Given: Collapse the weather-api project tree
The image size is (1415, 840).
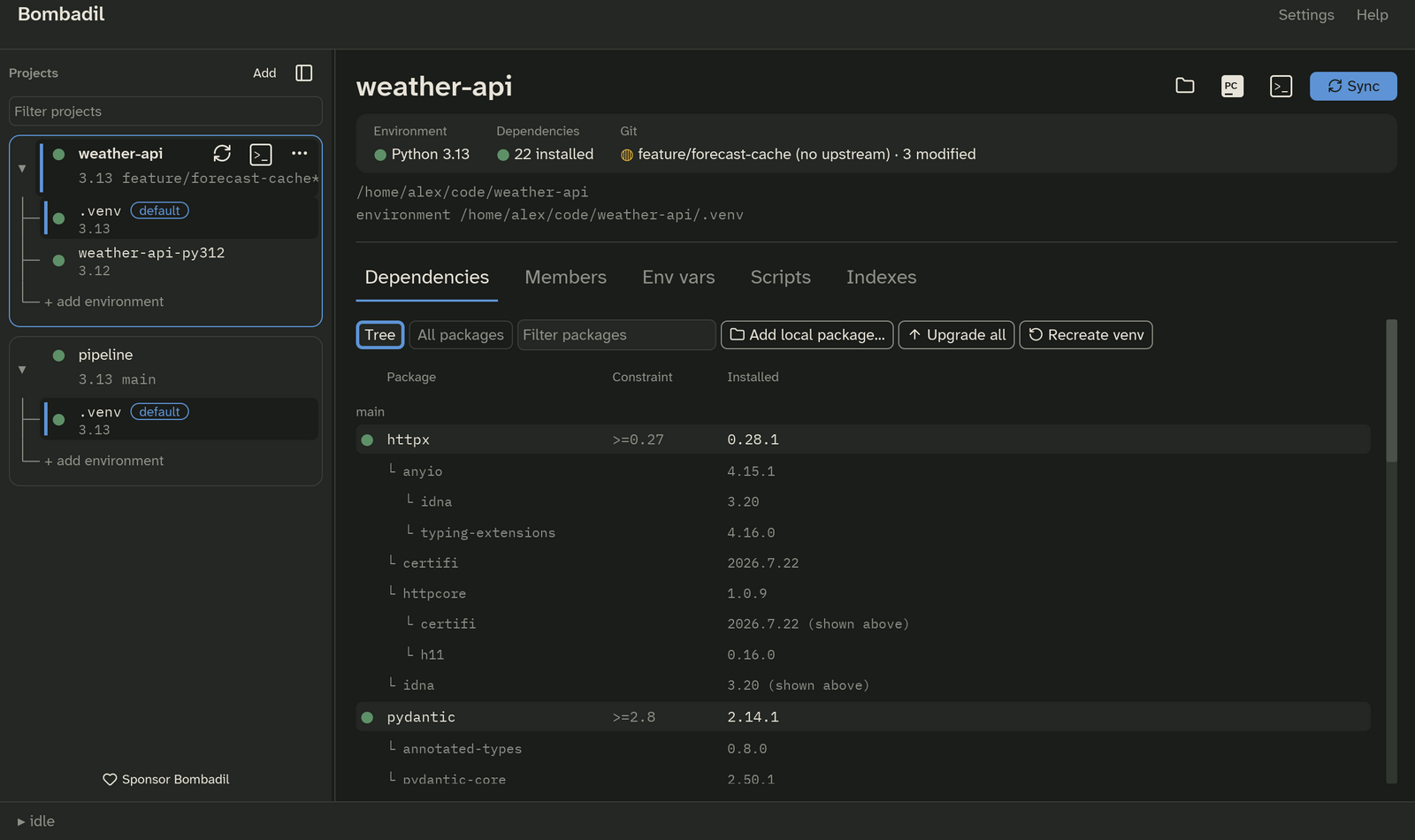Looking at the screenshot, I should tap(22, 168).
